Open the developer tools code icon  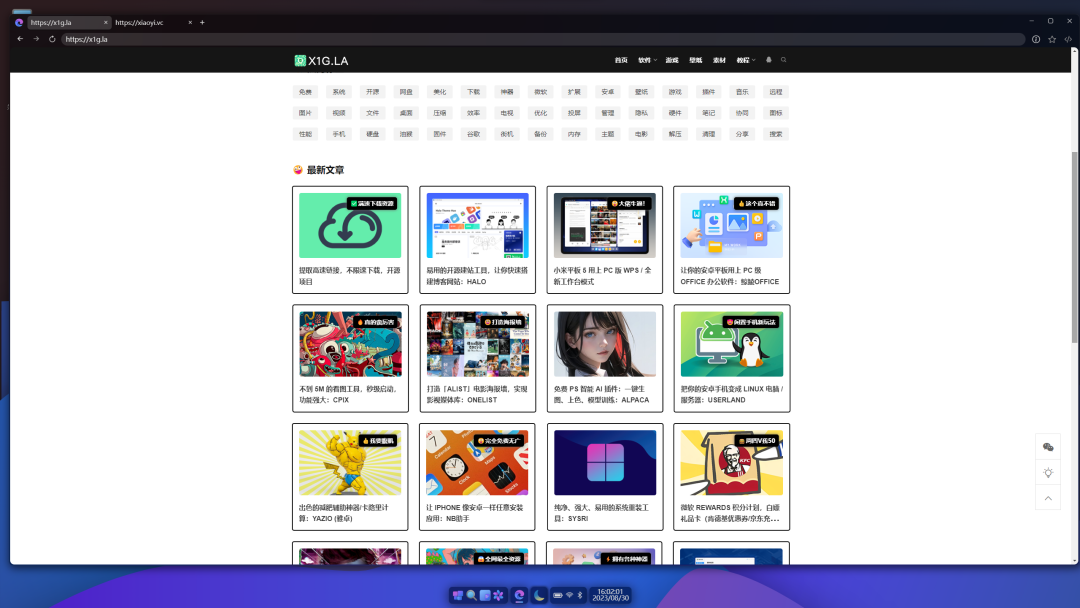tap(1068, 39)
